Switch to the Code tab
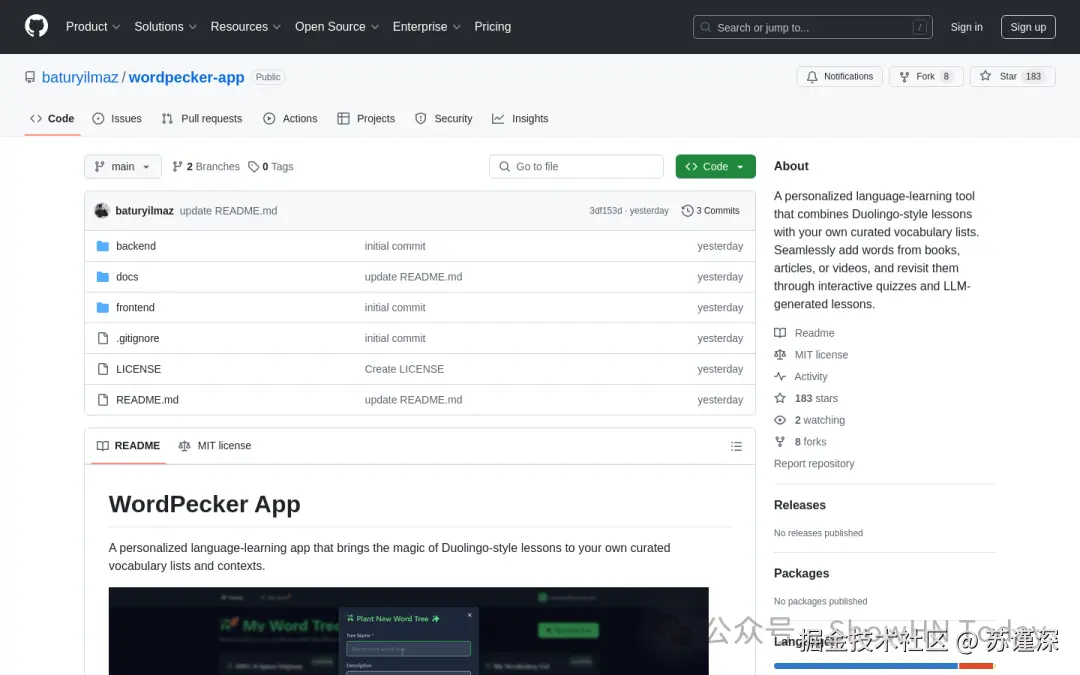The width and height of the screenshot is (1080, 675). (x=52, y=118)
